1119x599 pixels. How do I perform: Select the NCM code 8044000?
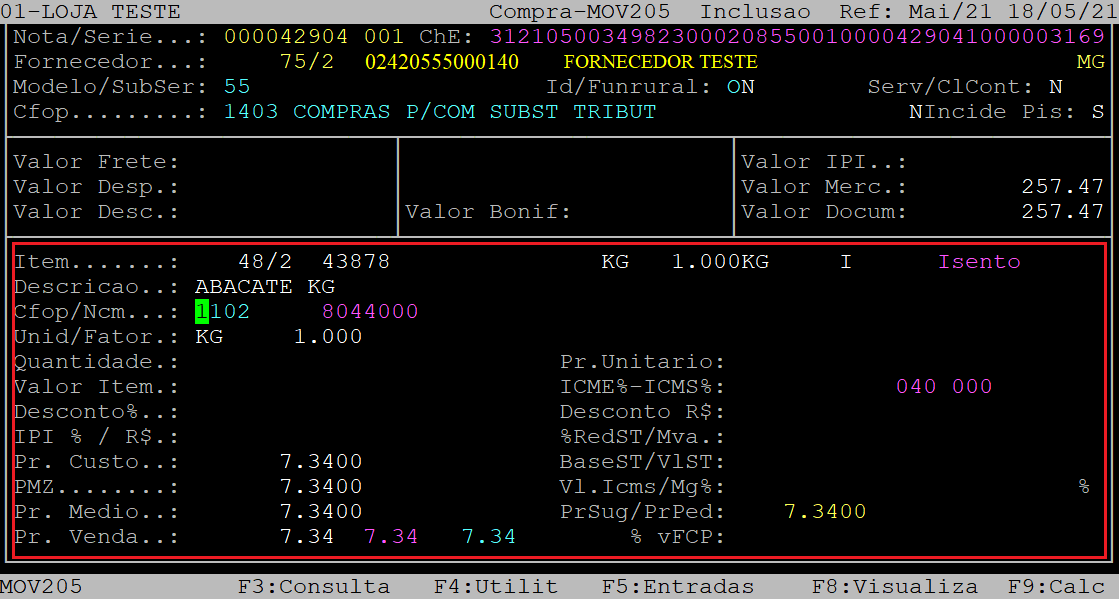click(x=369, y=311)
